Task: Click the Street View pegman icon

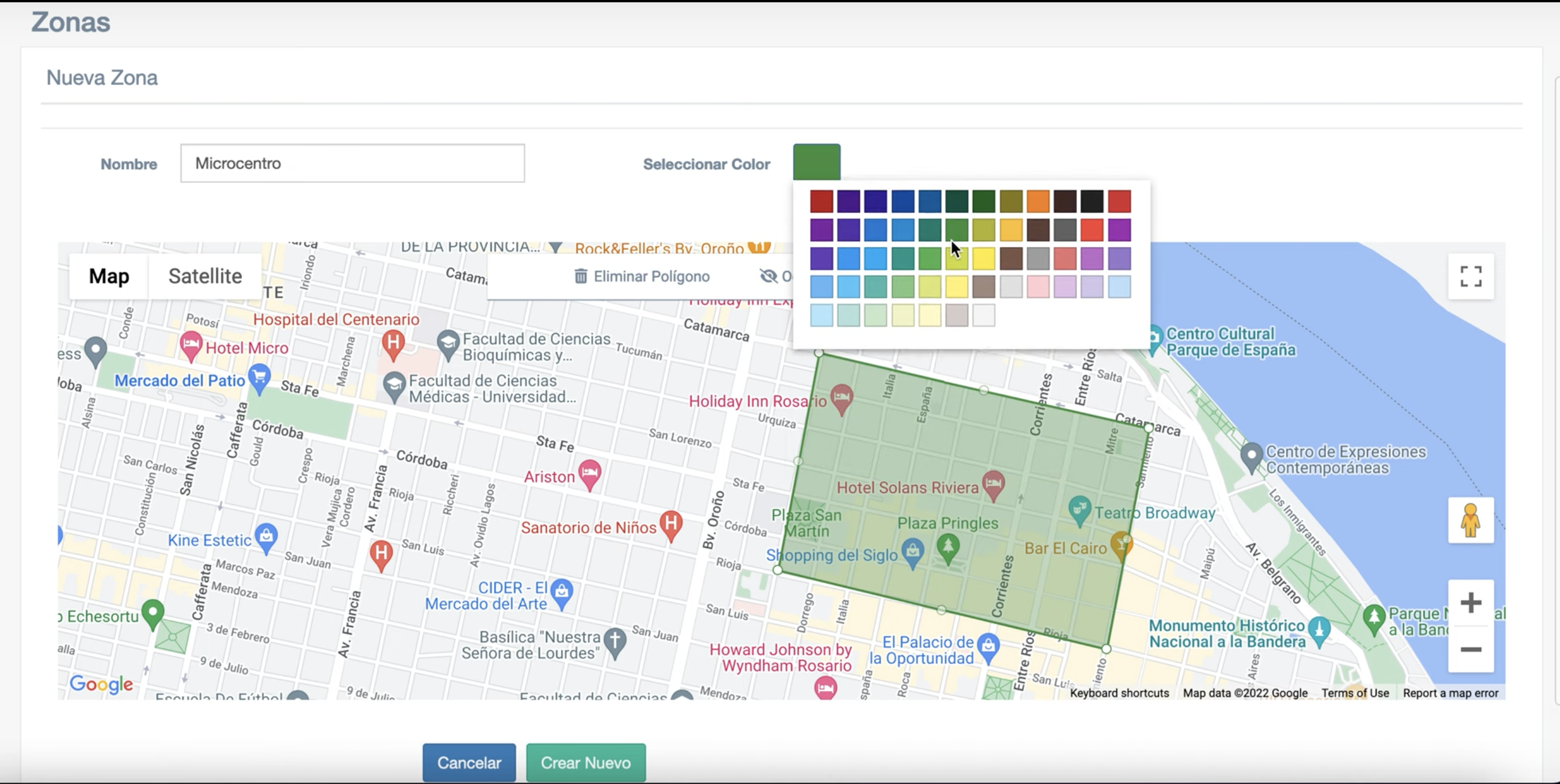Action: click(1470, 521)
